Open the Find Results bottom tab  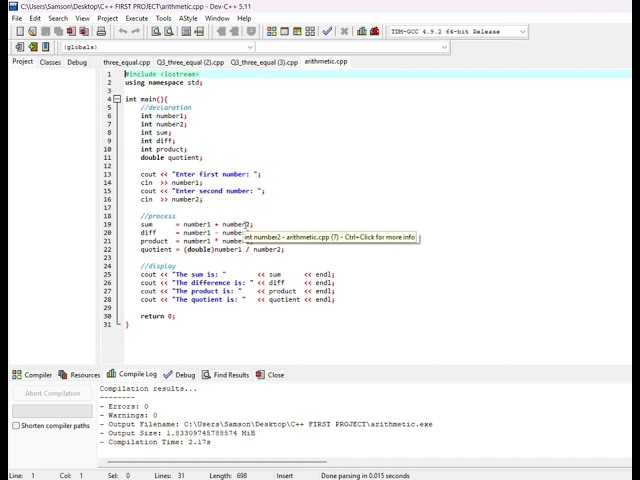pyautogui.click(x=225, y=375)
